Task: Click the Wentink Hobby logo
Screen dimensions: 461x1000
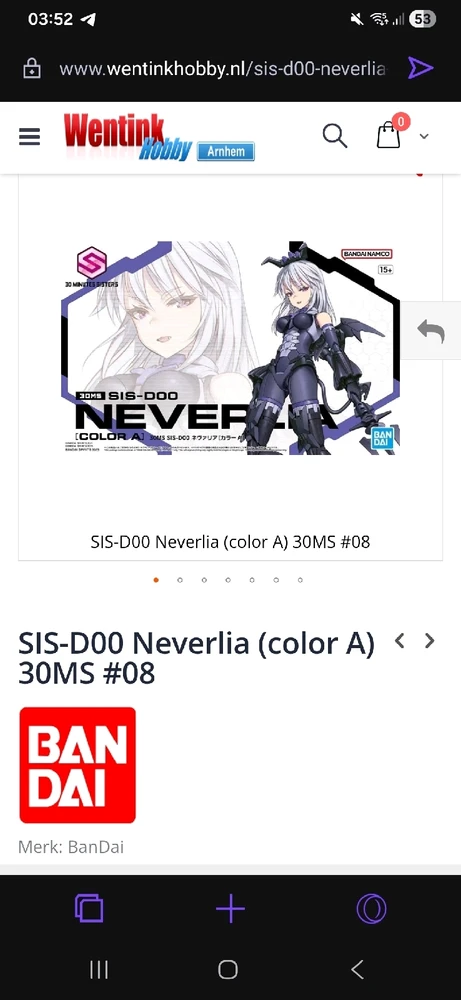Action: pos(159,137)
